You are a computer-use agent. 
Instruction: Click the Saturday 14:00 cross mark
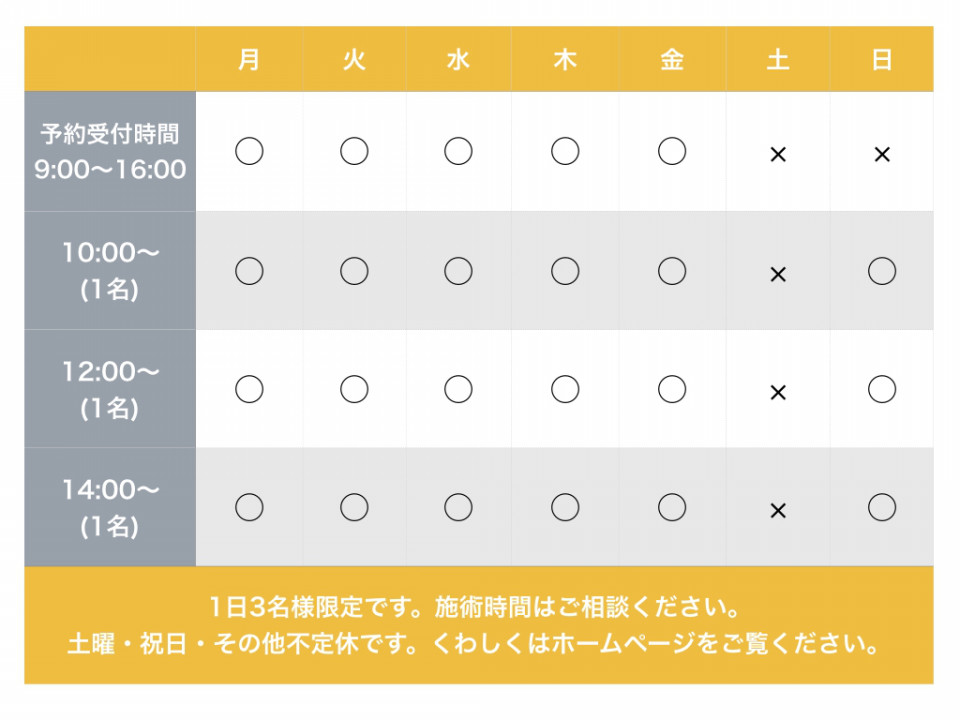pyautogui.click(x=778, y=510)
